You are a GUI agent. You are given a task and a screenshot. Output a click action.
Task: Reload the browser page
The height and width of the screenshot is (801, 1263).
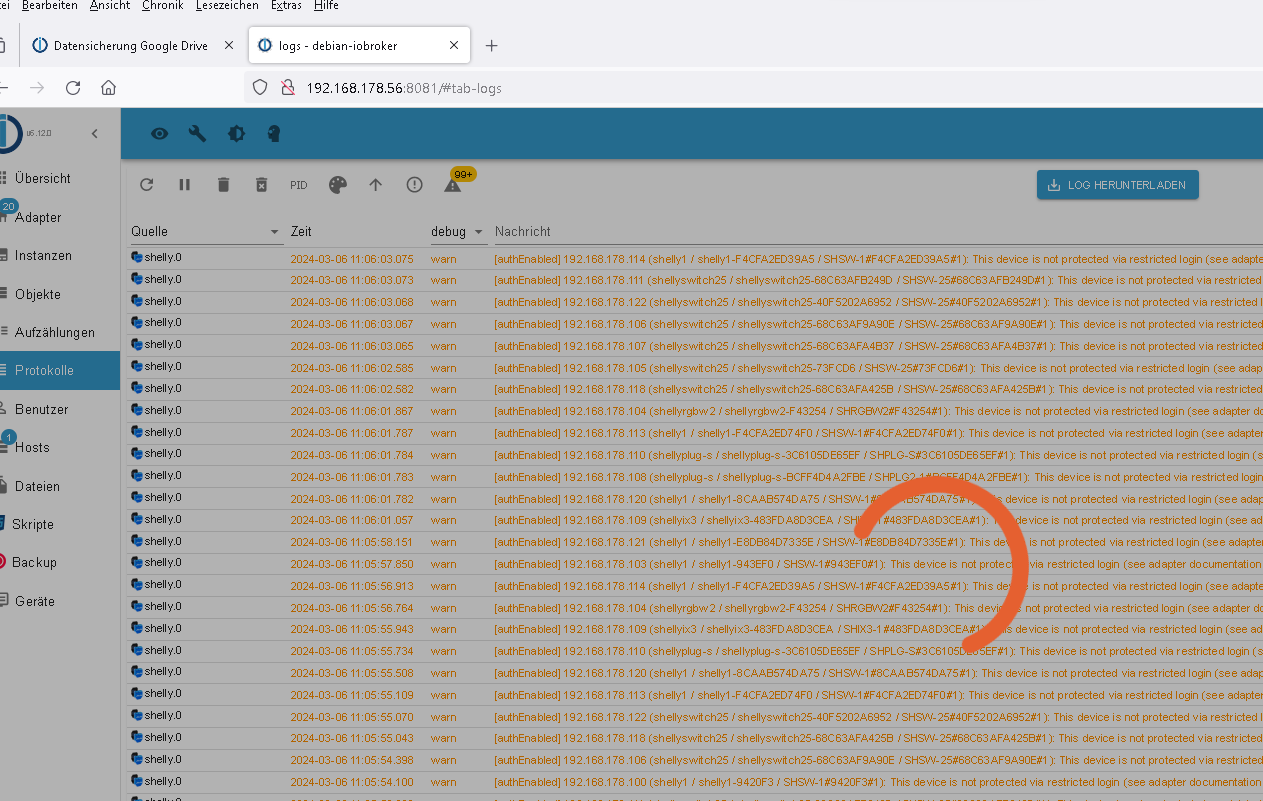click(72, 88)
